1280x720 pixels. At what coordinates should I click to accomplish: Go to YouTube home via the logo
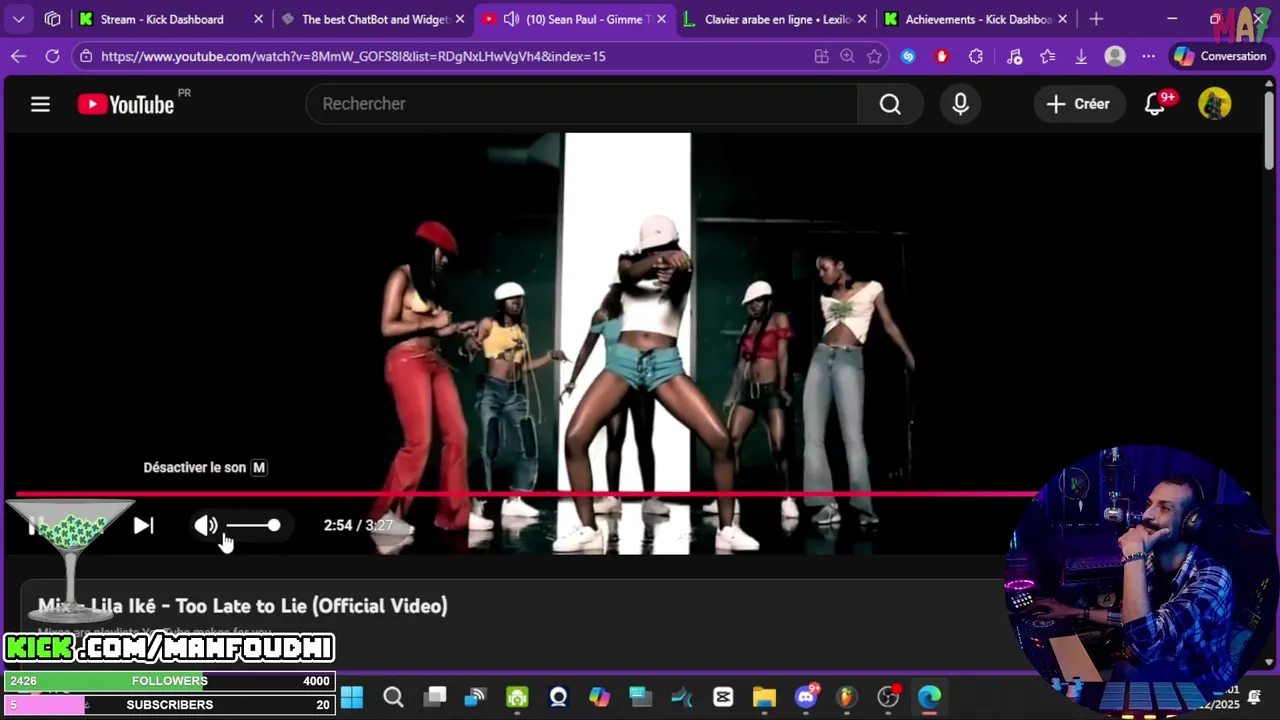tap(126, 104)
